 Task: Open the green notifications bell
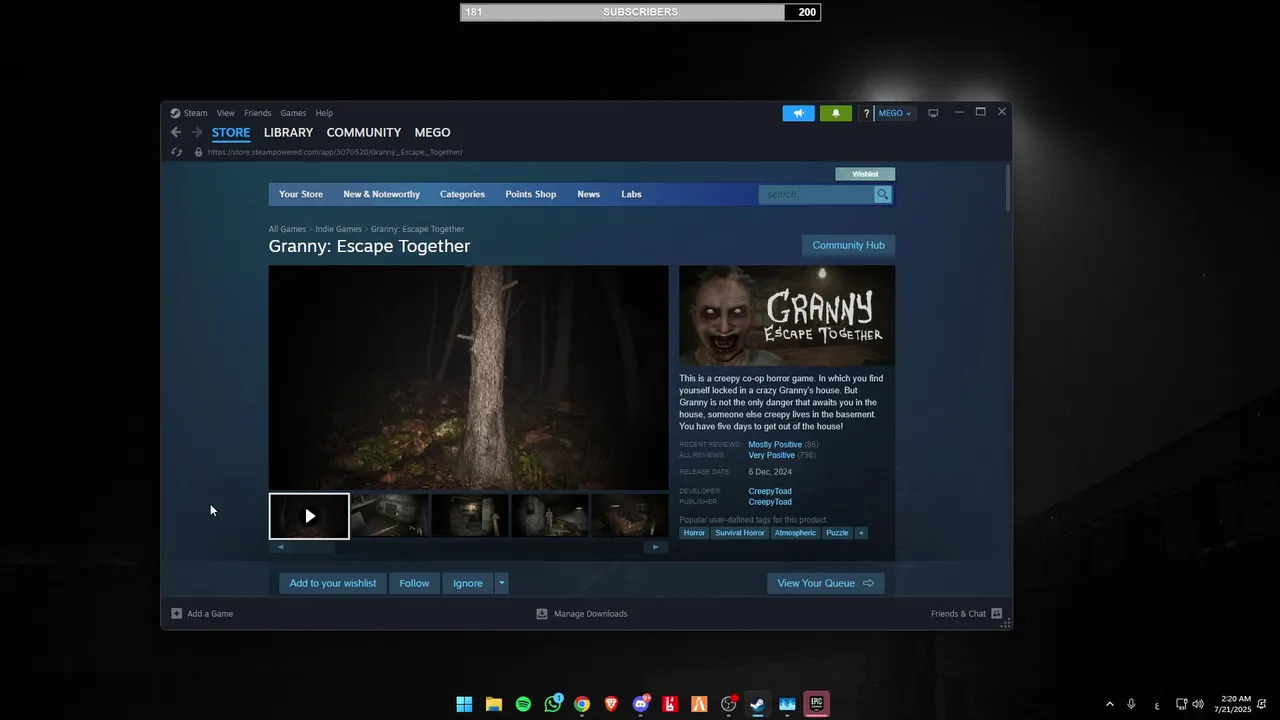[836, 113]
